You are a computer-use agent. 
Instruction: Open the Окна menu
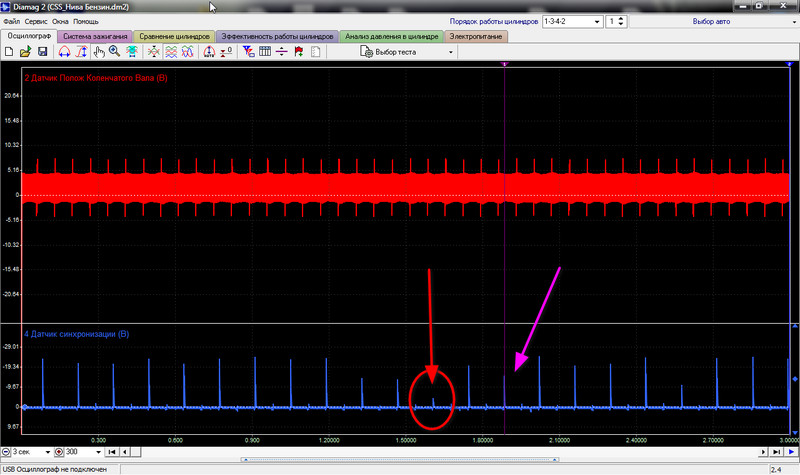coord(60,21)
